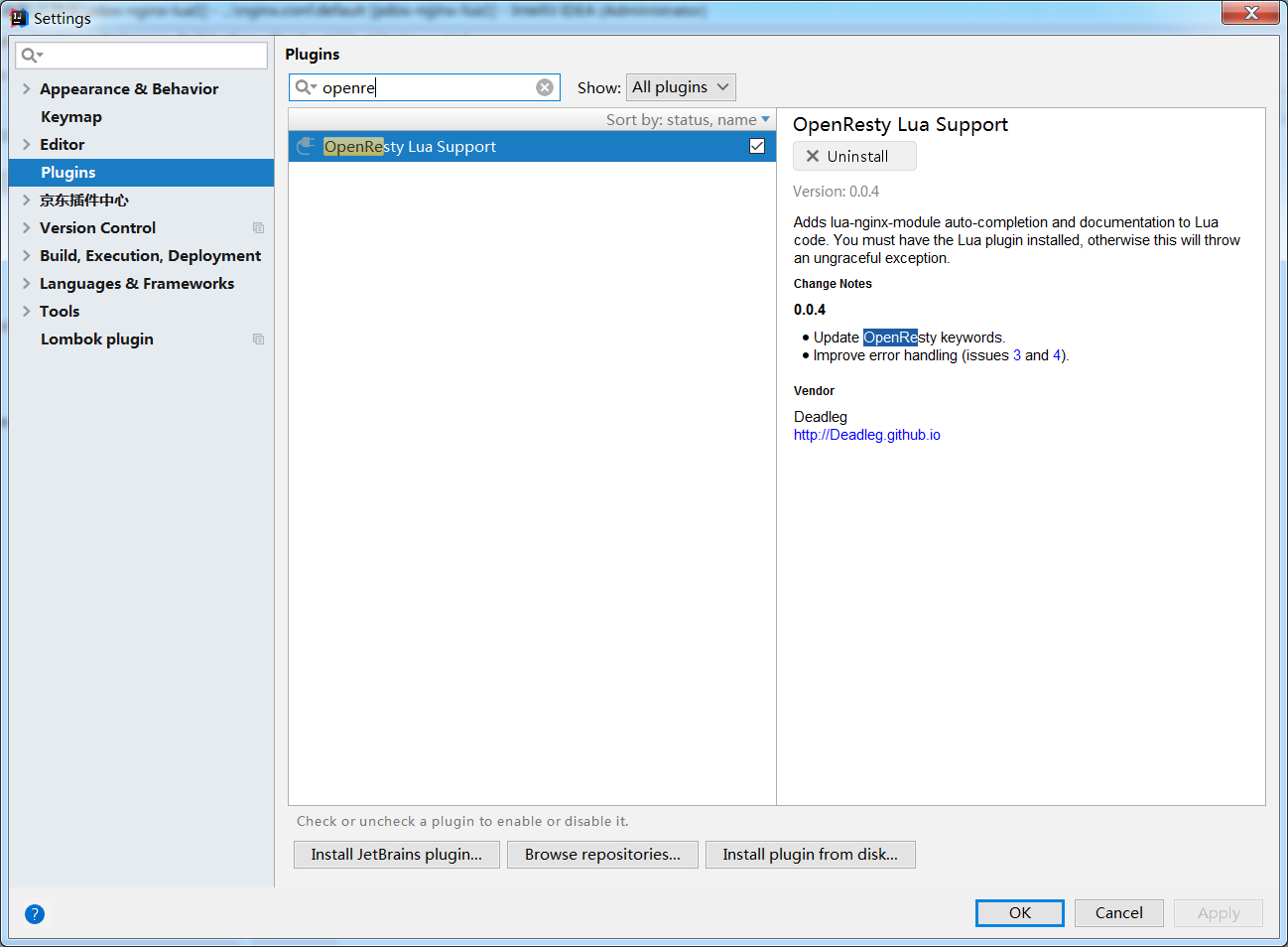Open the "Sort by: status, name" dropdown
Viewport: 1288px width, 947px height.
(x=688, y=119)
